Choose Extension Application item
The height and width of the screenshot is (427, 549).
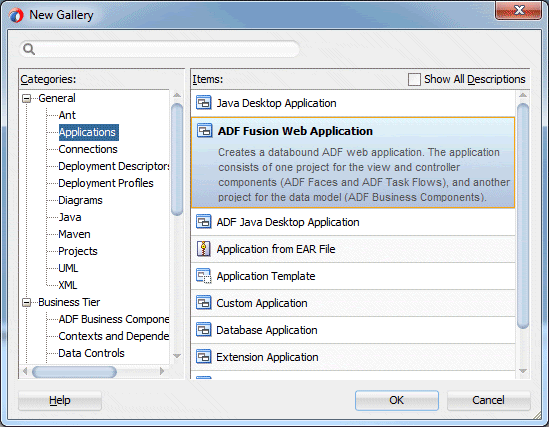click(x=353, y=357)
